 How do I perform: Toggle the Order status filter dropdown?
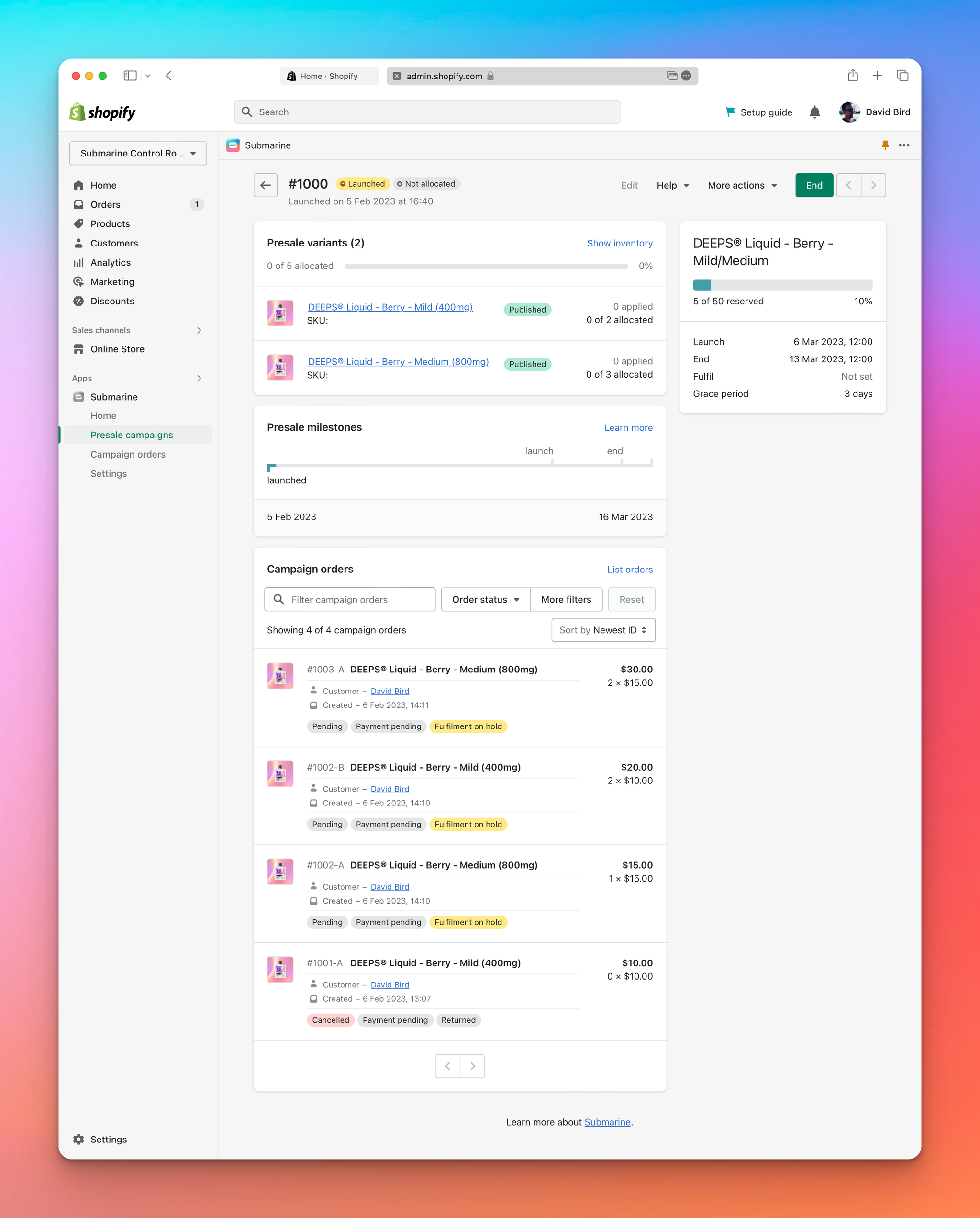pyautogui.click(x=486, y=598)
